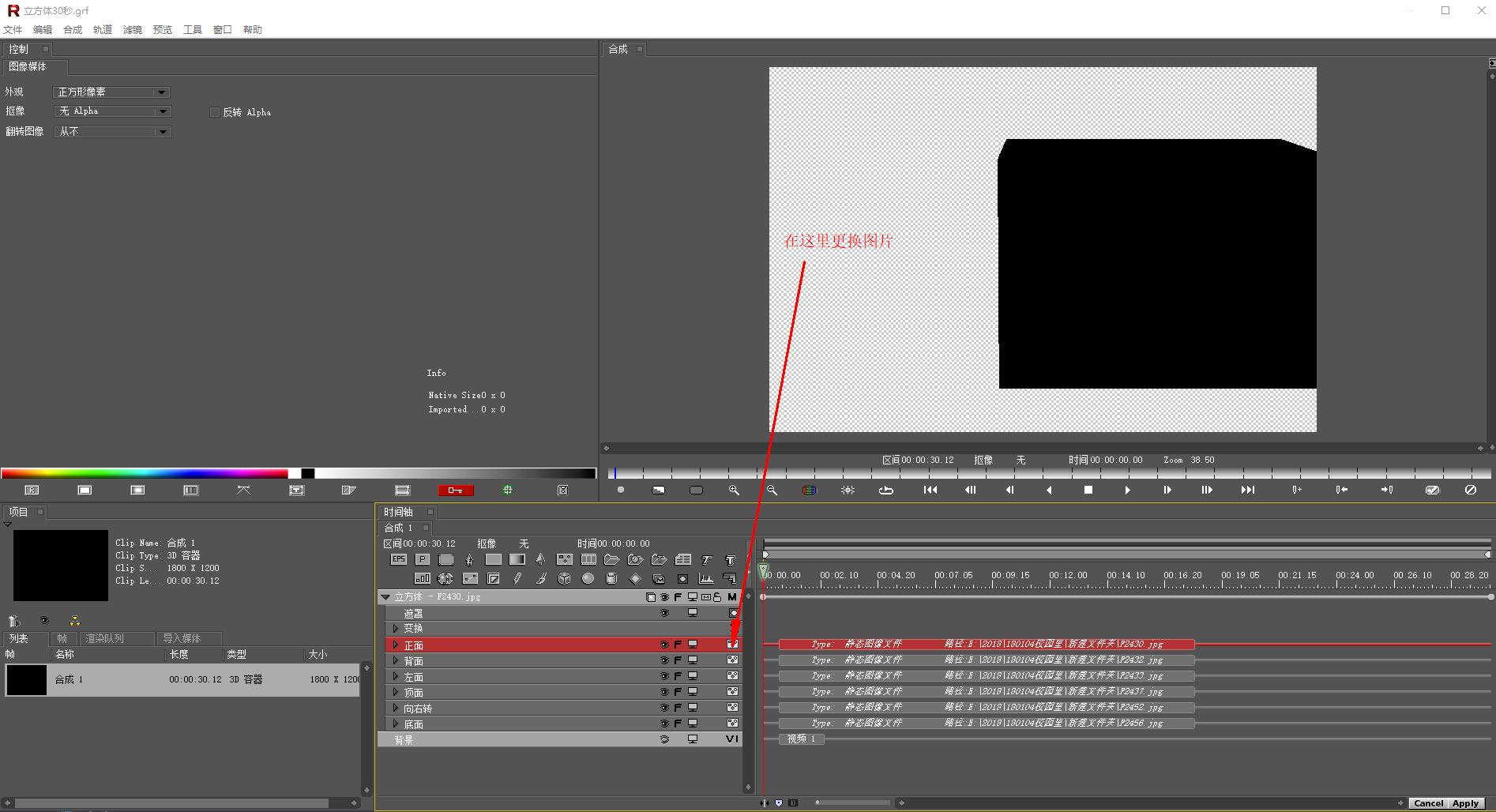The width and height of the screenshot is (1496, 812).
Task: Open the 文件 menu
Action: click(x=13, y=30)
